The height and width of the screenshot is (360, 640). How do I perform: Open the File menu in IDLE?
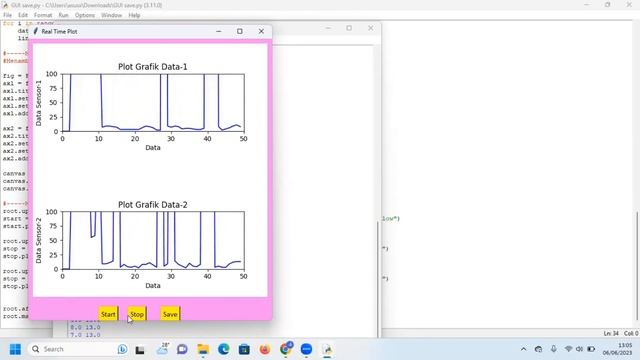click(7, 15)
